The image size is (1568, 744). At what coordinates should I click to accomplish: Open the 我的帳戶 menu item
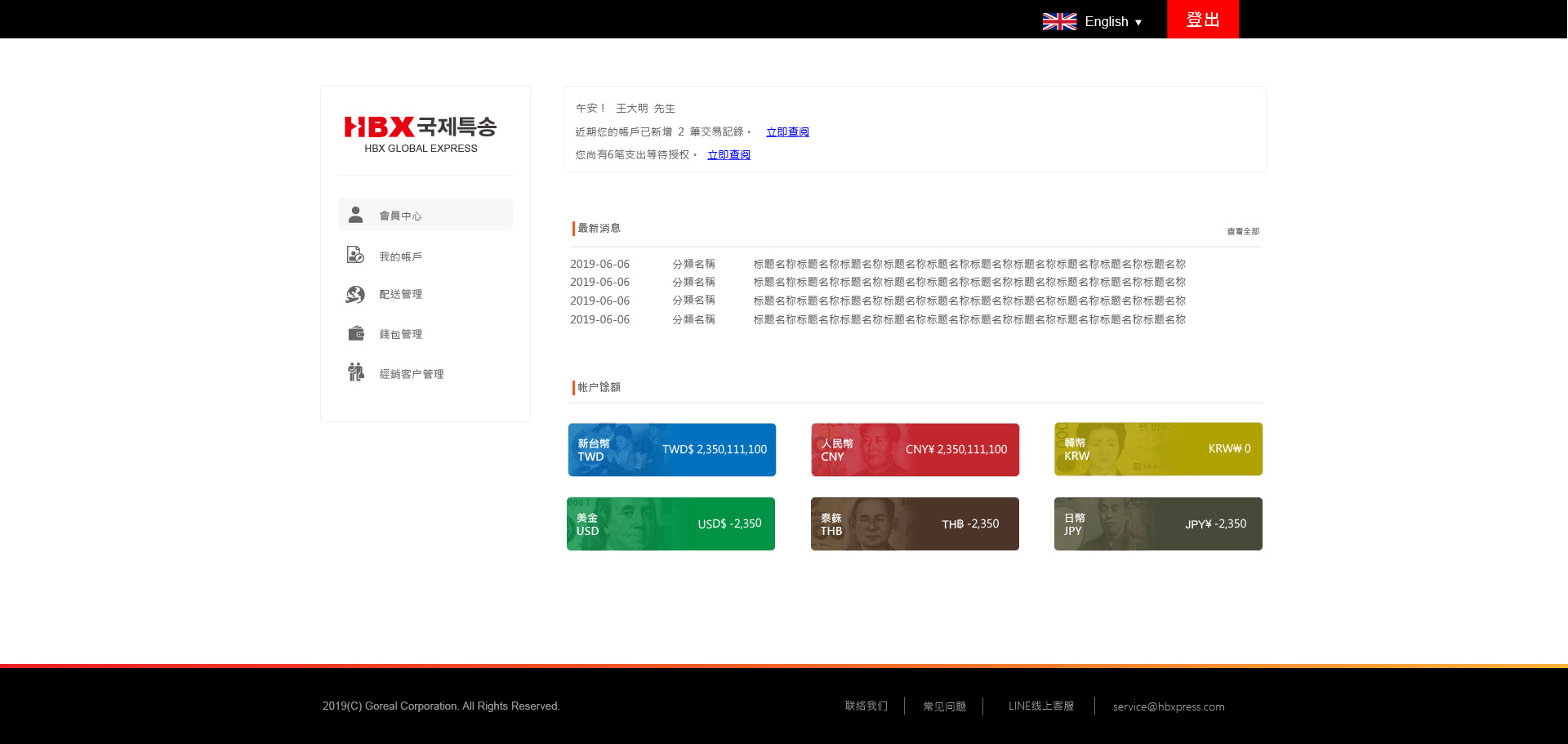[x=400, y=256]
